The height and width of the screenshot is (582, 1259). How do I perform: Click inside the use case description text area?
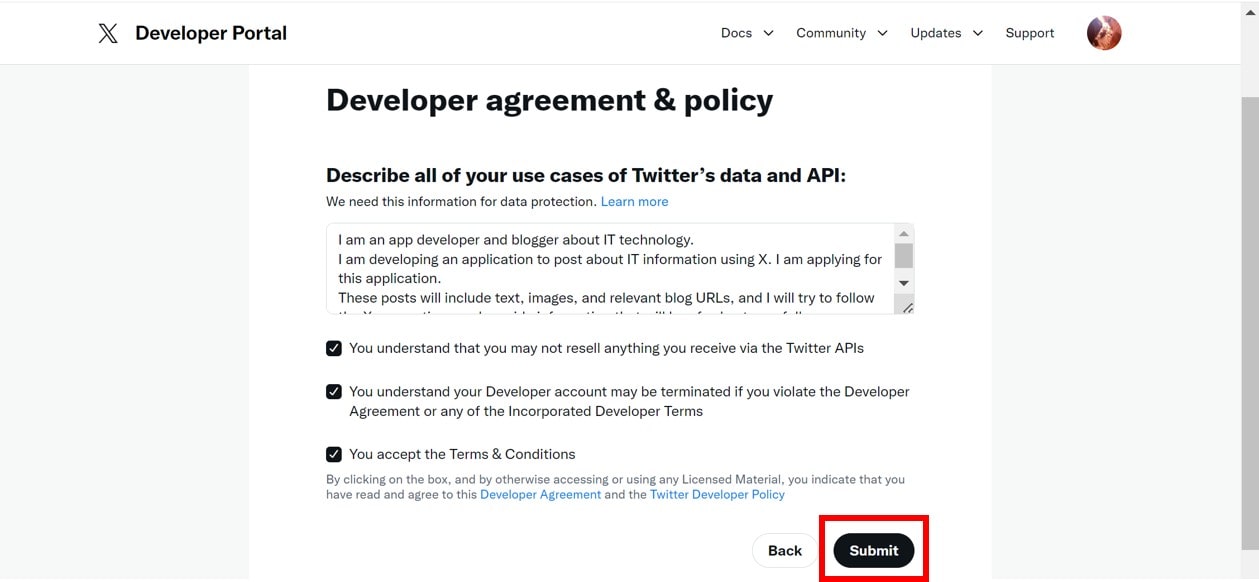click(610, 268)
